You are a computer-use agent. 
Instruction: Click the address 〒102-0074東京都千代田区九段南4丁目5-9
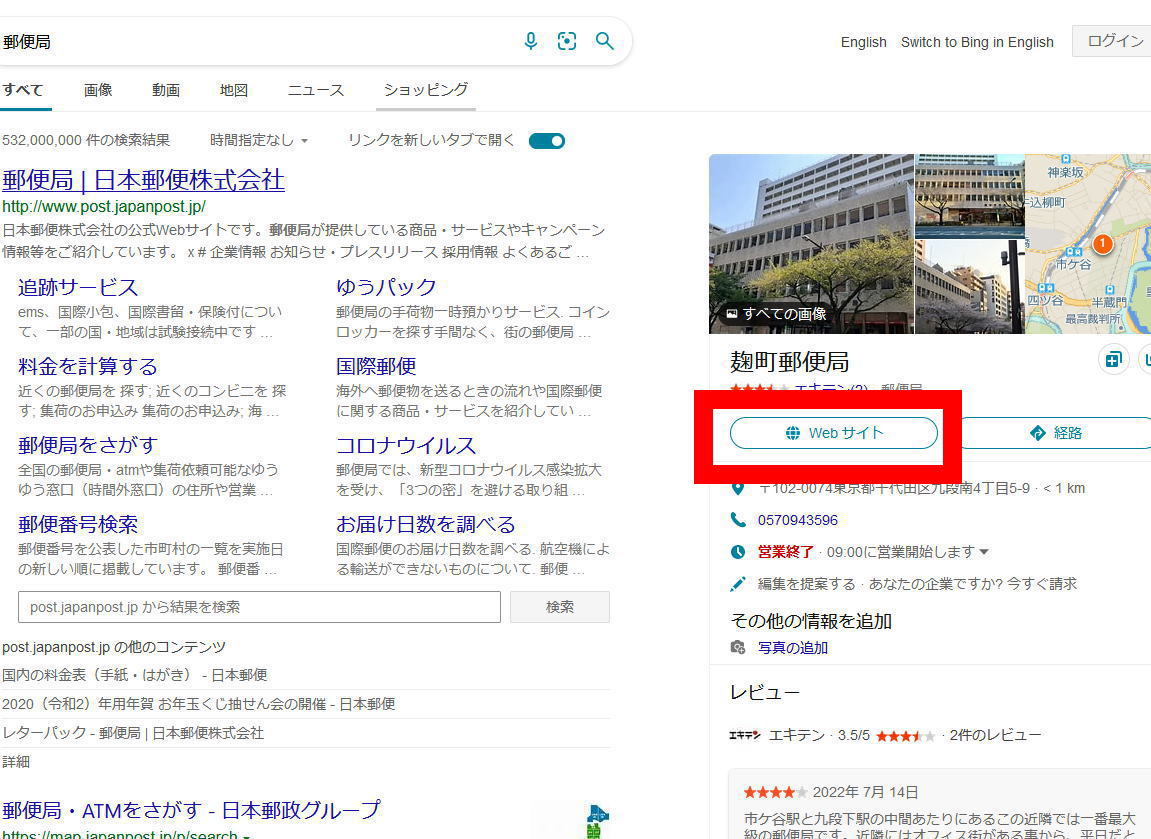coord(893,488)
